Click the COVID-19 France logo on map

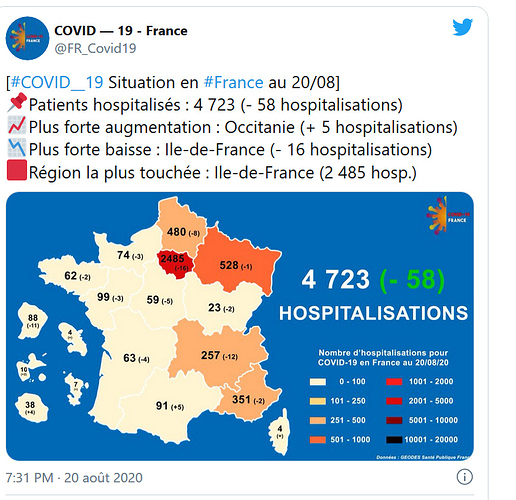coord(448,215)
